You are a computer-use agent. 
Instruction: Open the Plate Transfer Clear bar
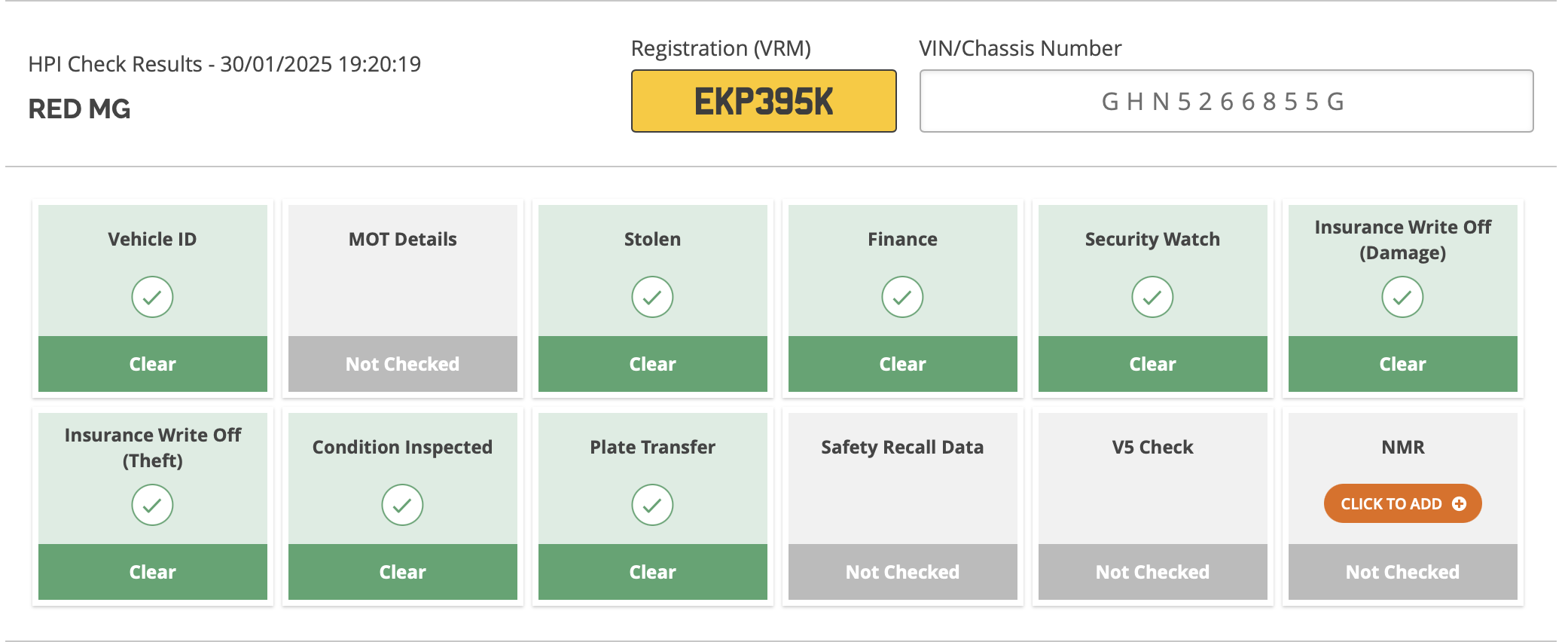click(653, 572)
